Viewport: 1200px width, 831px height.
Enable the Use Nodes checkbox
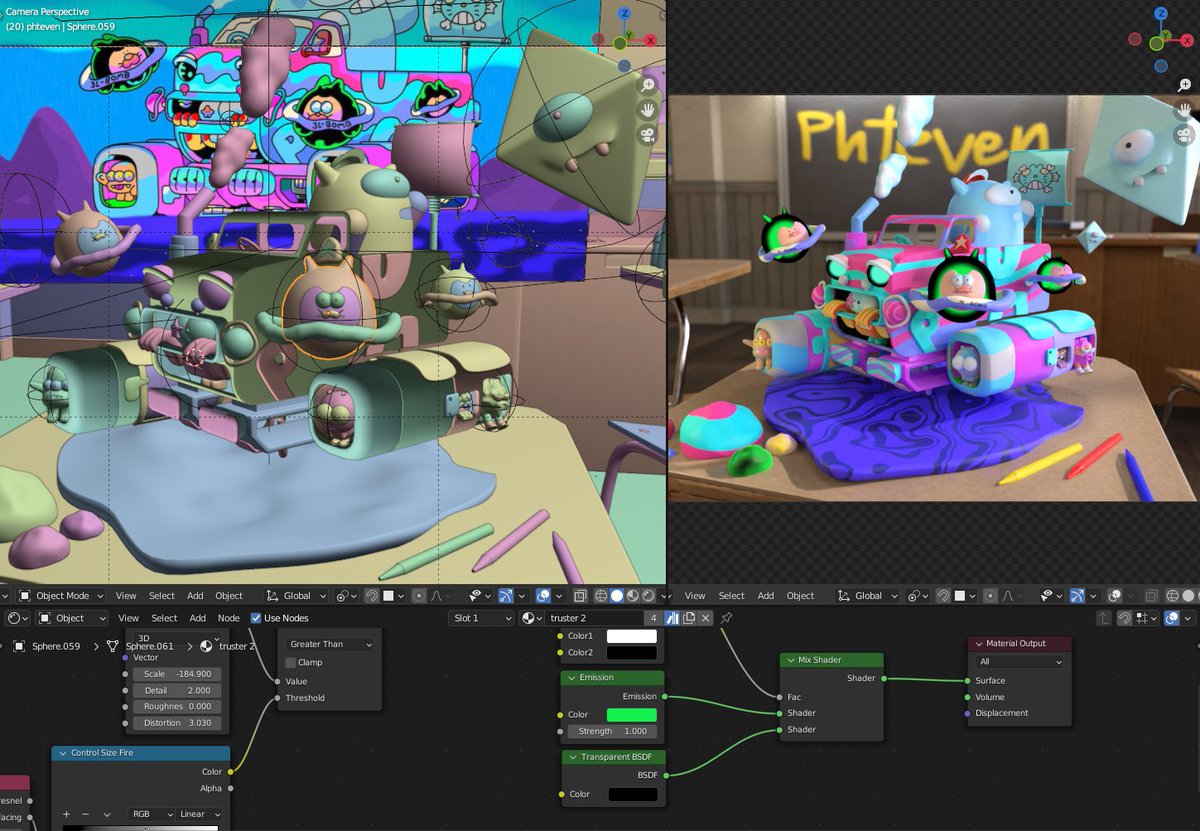click(256, 618)
